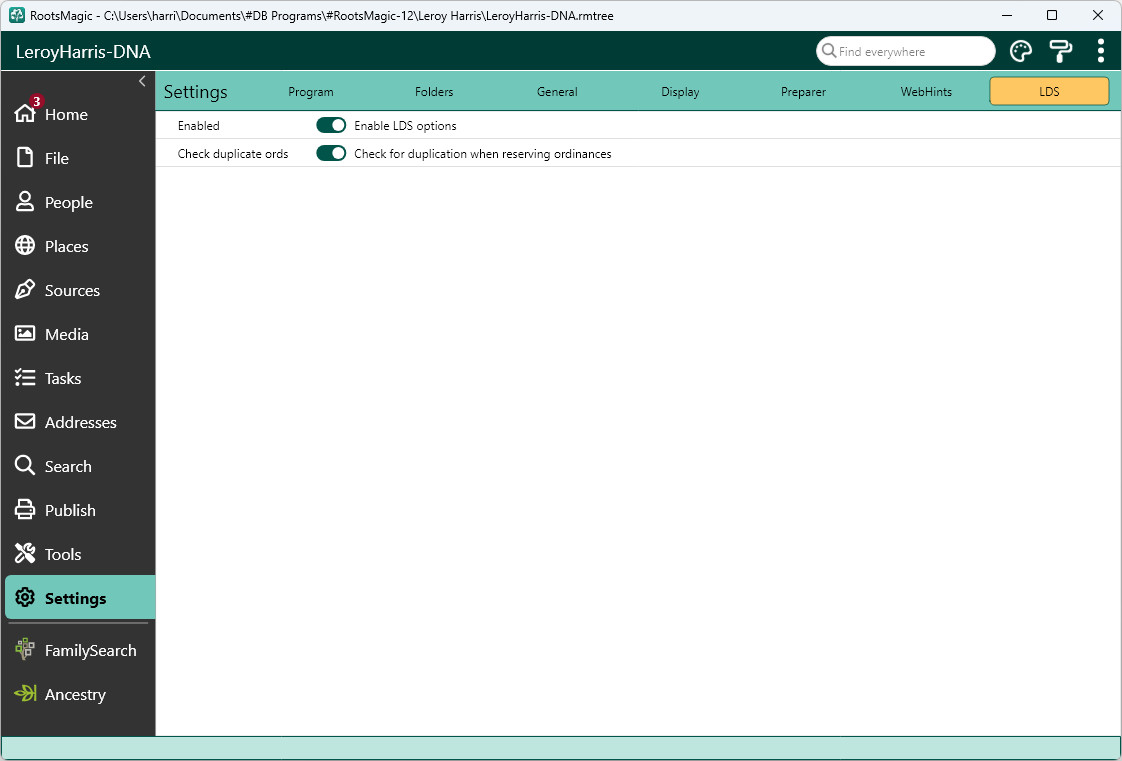The height and width of the screenshot is (761, 1122).
Task: Turn off Check for duplication toggle
Action: coord(331,153)
